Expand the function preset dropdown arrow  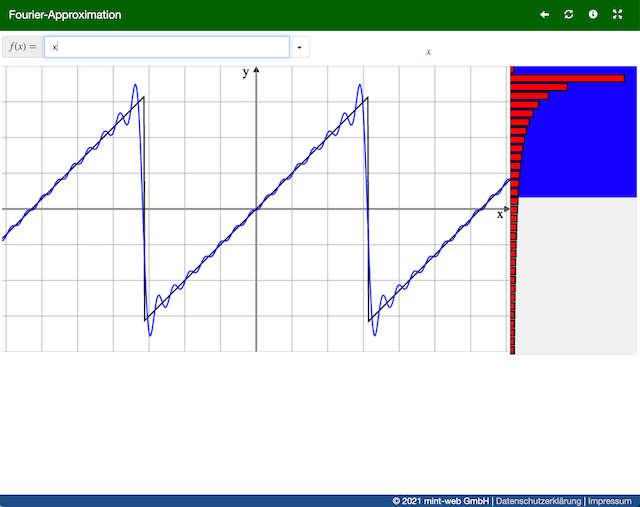299,47
